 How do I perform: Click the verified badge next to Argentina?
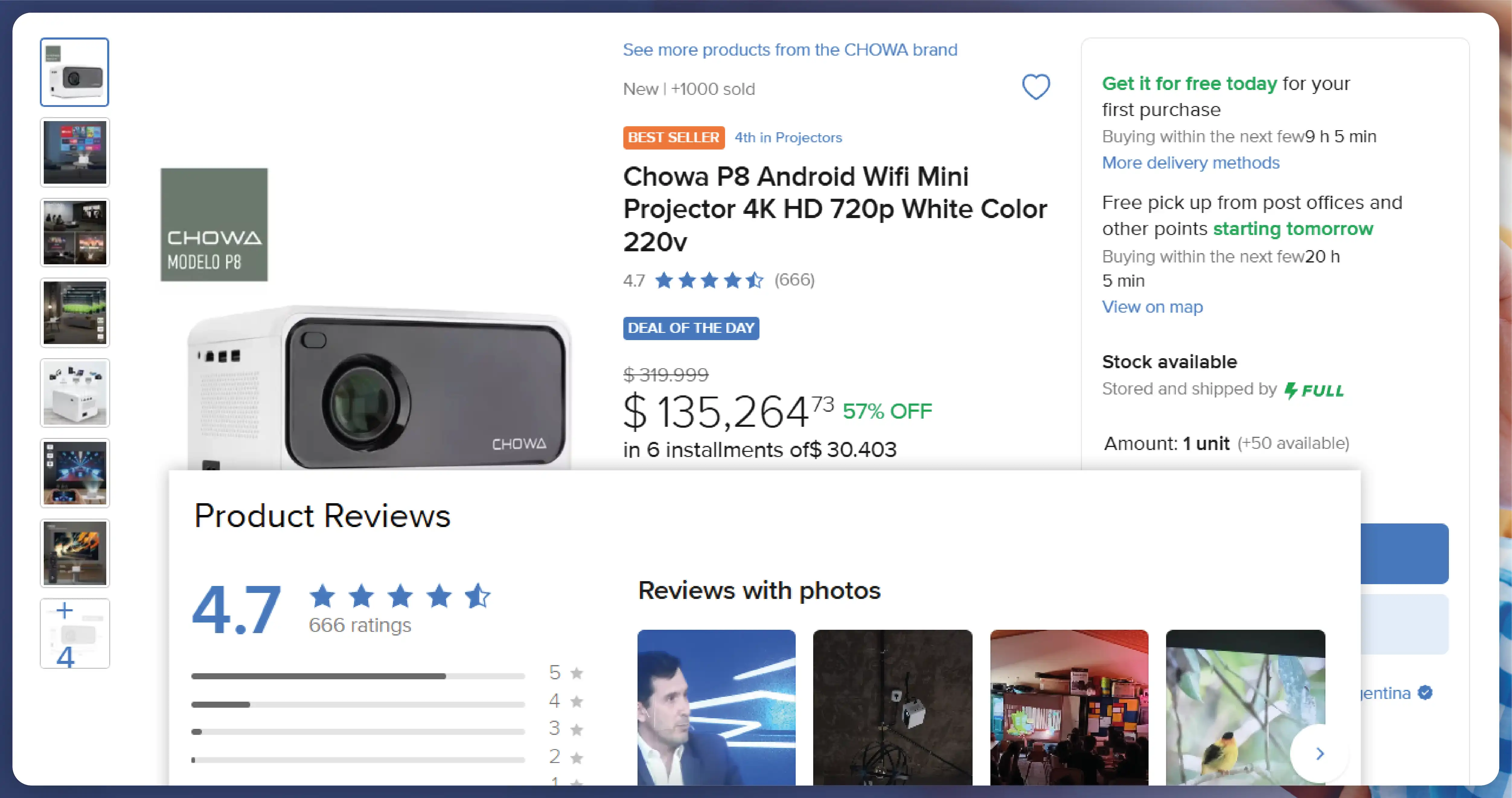[x=1425, y=693]
